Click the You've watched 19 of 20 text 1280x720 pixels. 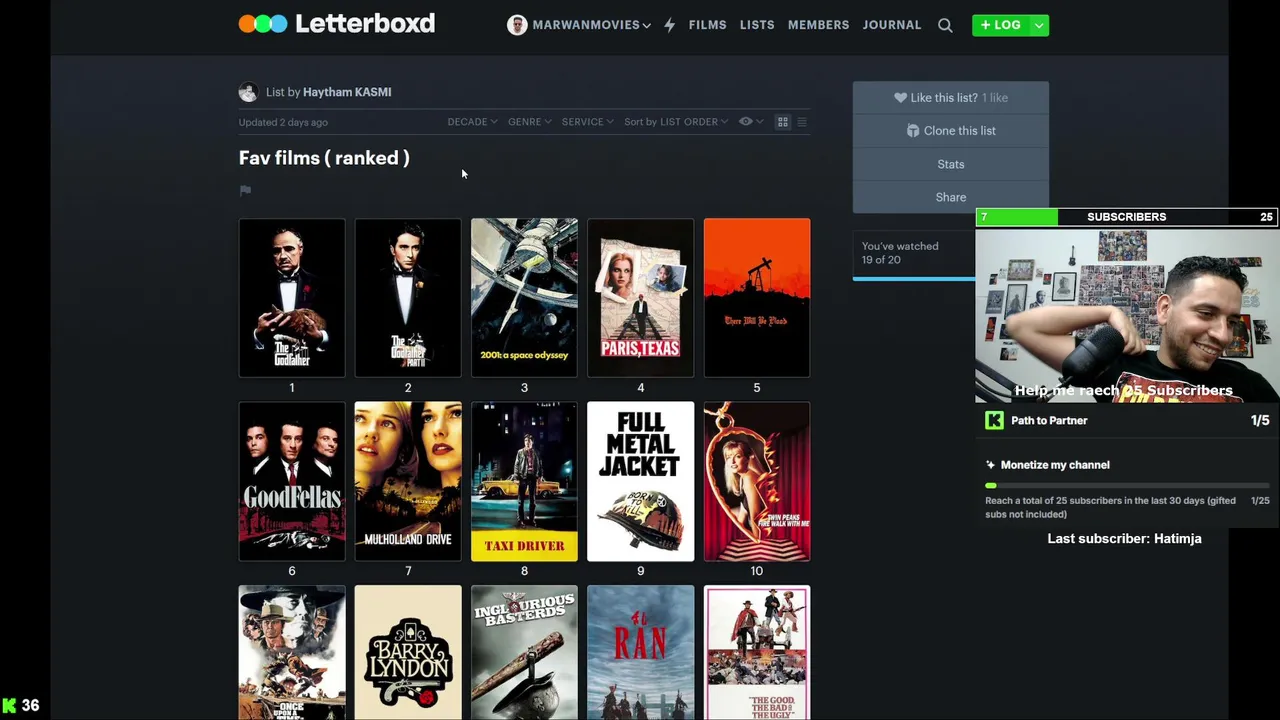click(x=900, y=253)
